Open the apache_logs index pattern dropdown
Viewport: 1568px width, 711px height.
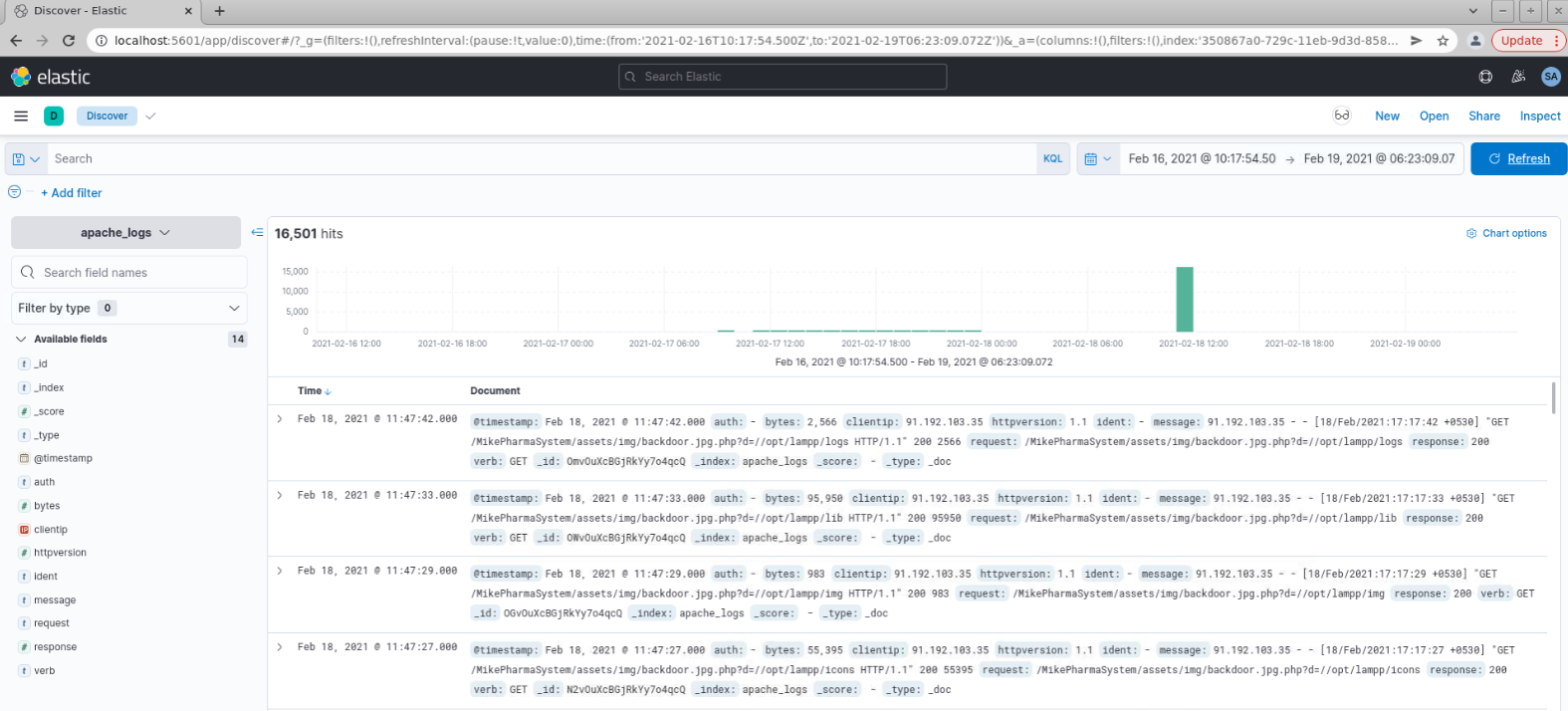125,233
